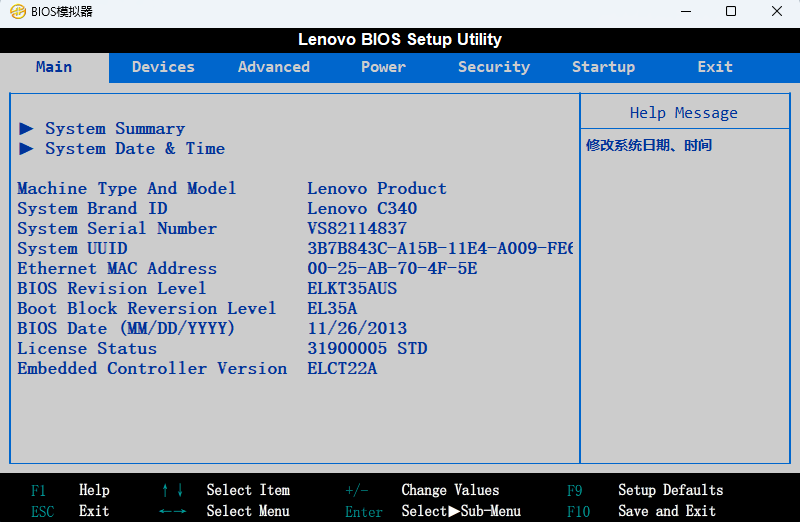
Task: Select the Machine Type And Model label
Action: pos(127,188)
